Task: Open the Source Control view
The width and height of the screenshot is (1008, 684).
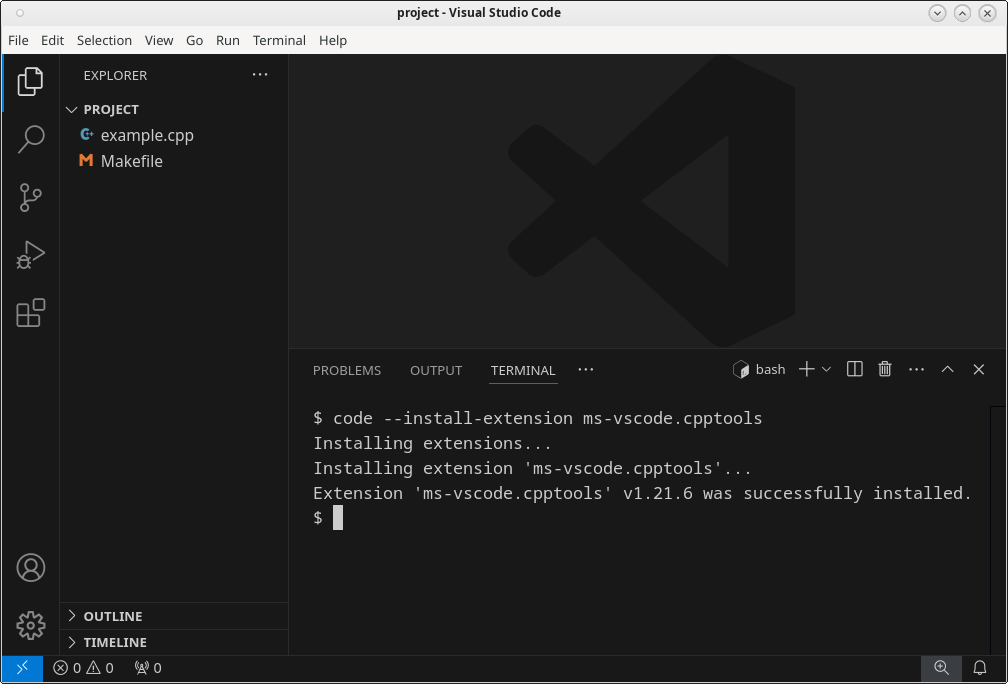Action: pos(30,197)
